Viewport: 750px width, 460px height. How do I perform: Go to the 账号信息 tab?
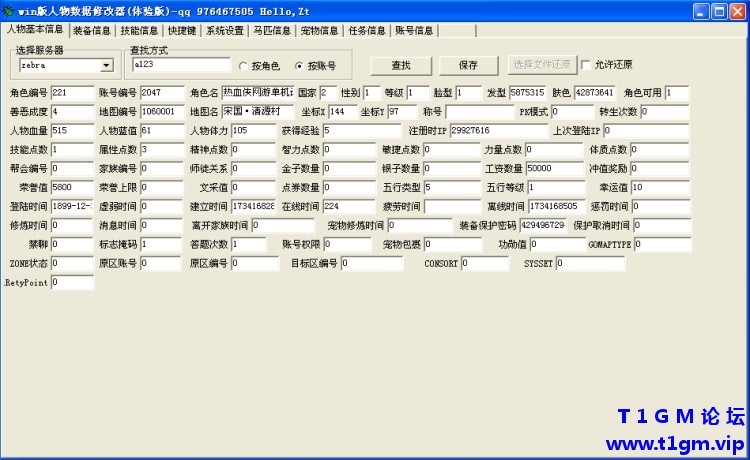coord(414,31)
